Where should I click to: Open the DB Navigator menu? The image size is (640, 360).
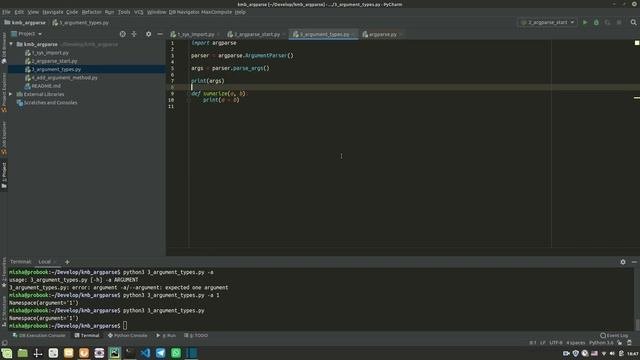click(184, 12)
